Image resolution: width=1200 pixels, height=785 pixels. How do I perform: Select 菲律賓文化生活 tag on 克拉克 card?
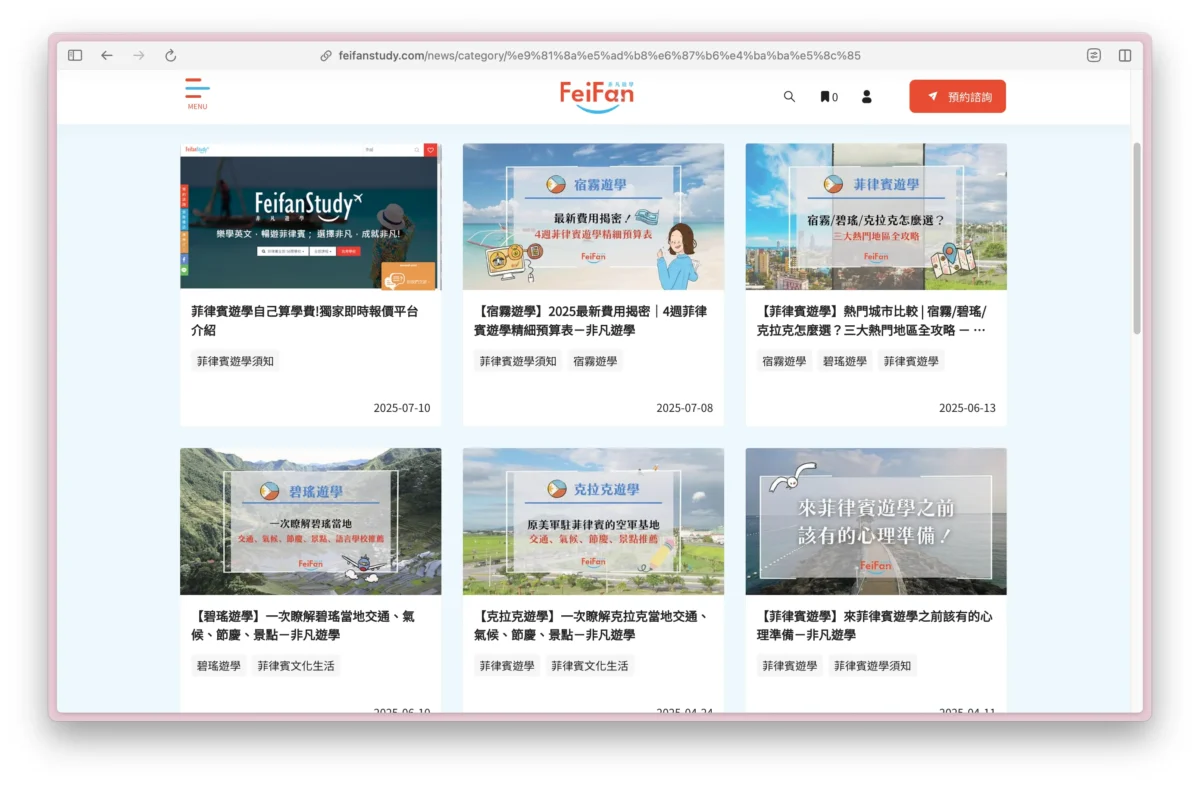(590, 666)
